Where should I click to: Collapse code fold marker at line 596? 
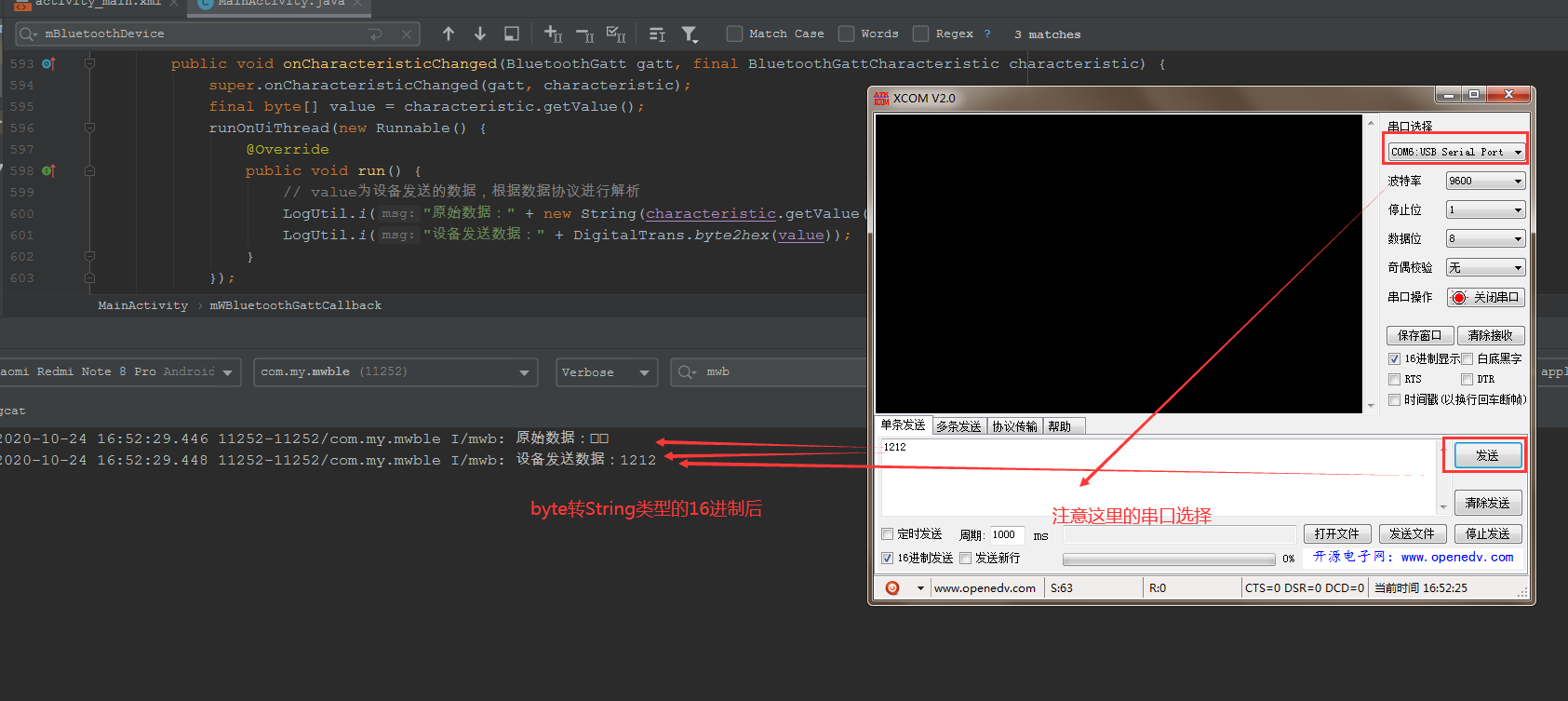click(x=89, y=128)
